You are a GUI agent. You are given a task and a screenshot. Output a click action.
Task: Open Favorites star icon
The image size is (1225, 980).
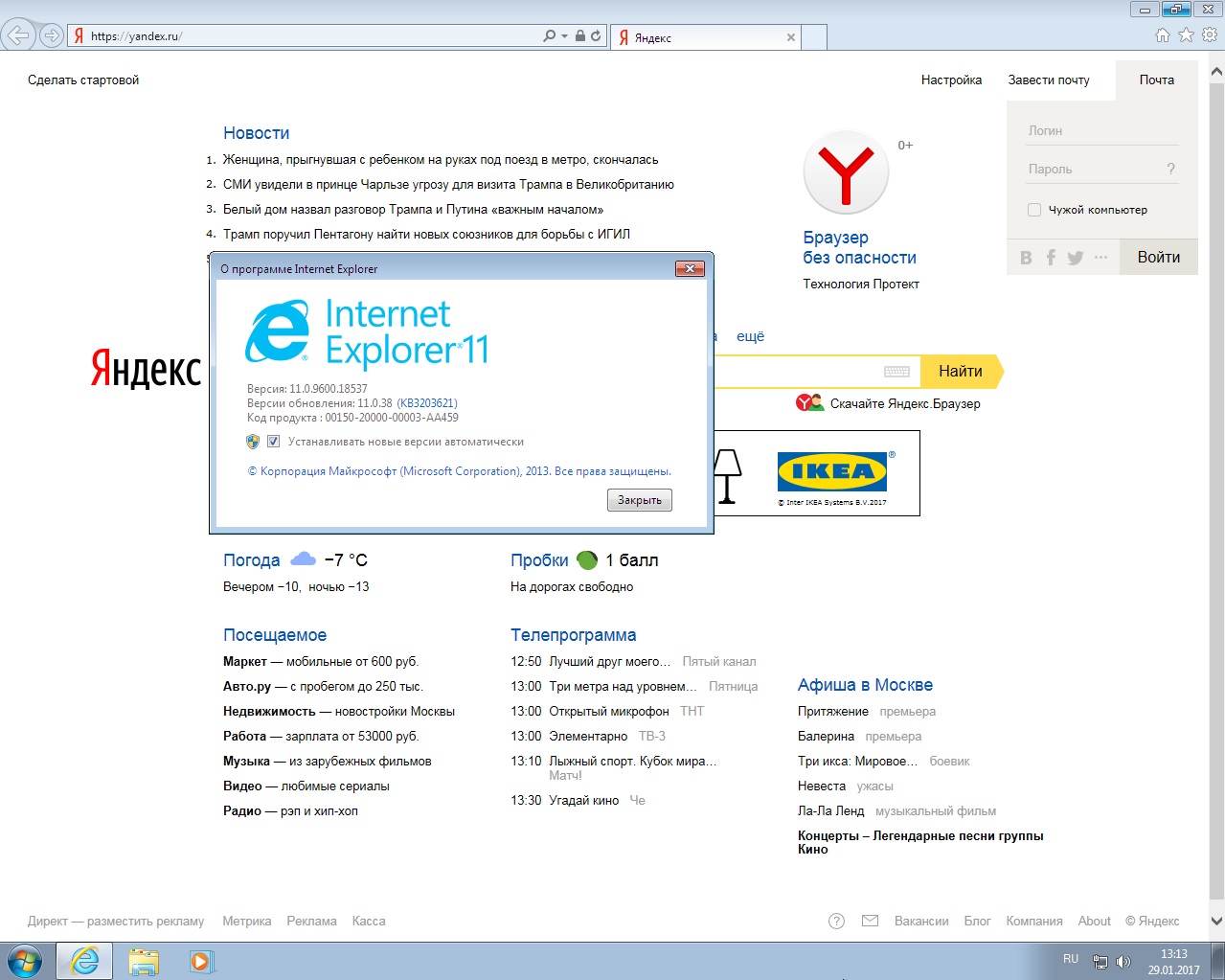(1186, 34)
